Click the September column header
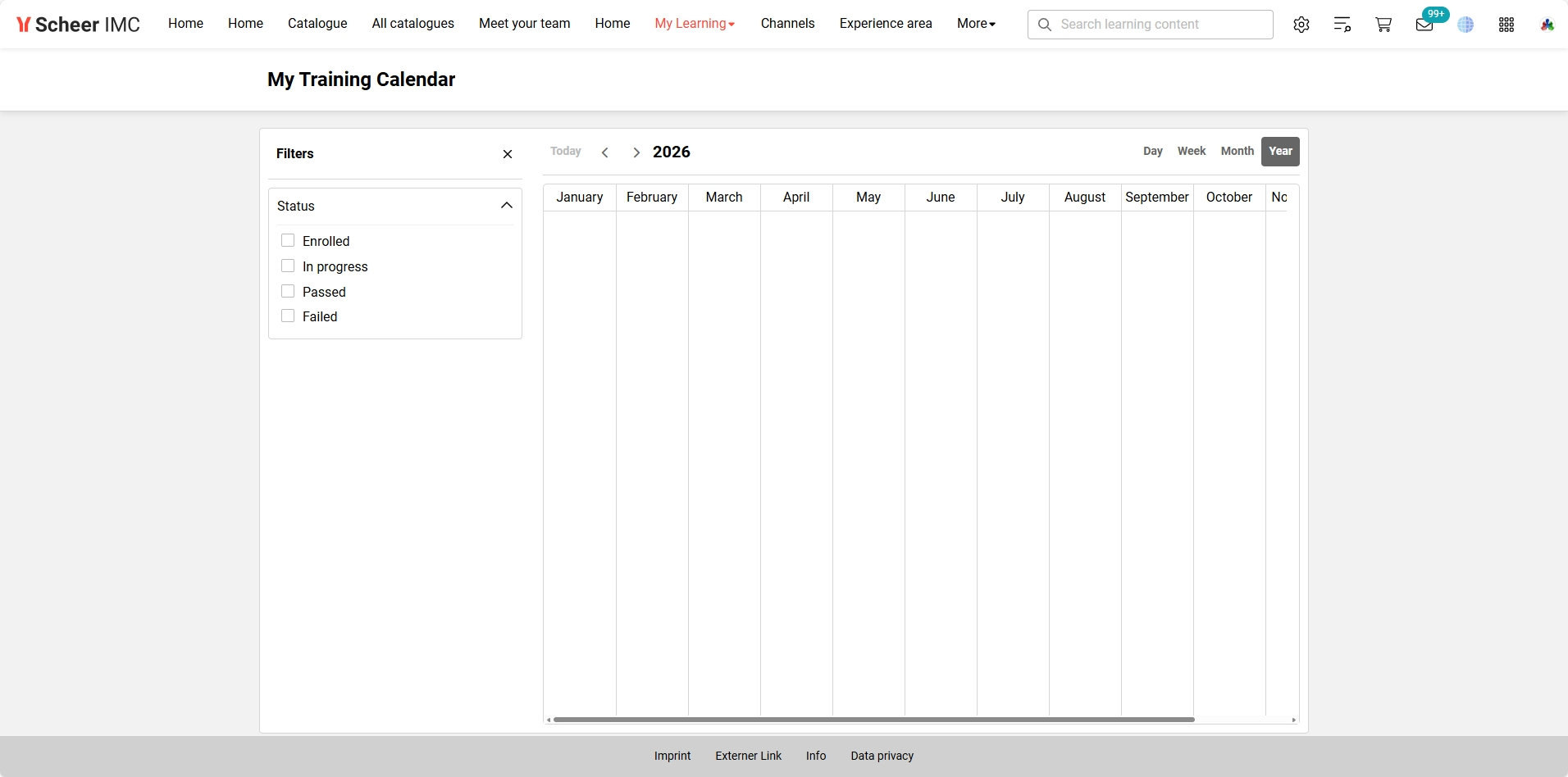 [x=1157, y=198]
